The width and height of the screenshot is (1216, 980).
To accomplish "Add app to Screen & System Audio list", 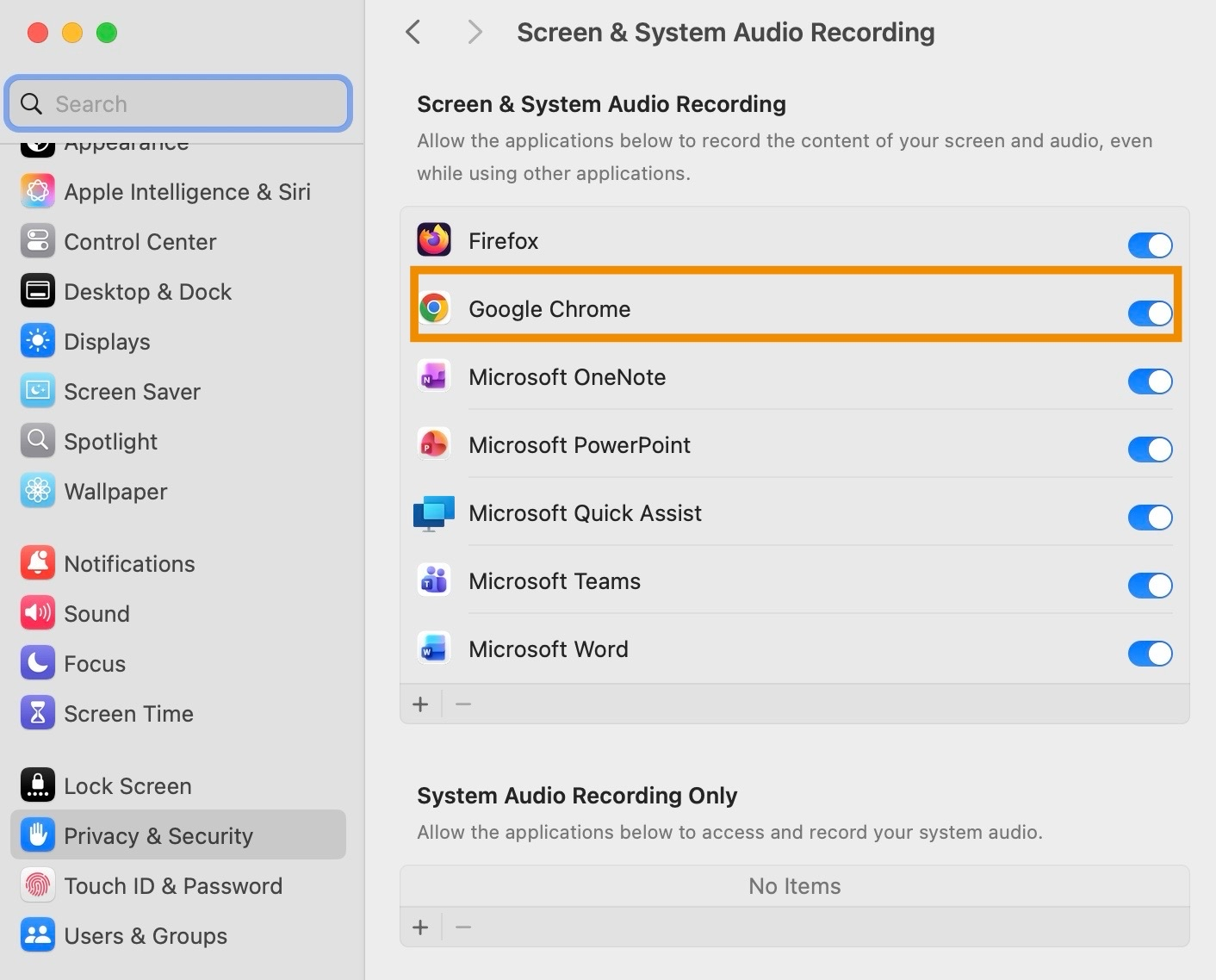I will pyautogui.click(x=420, y=704).
